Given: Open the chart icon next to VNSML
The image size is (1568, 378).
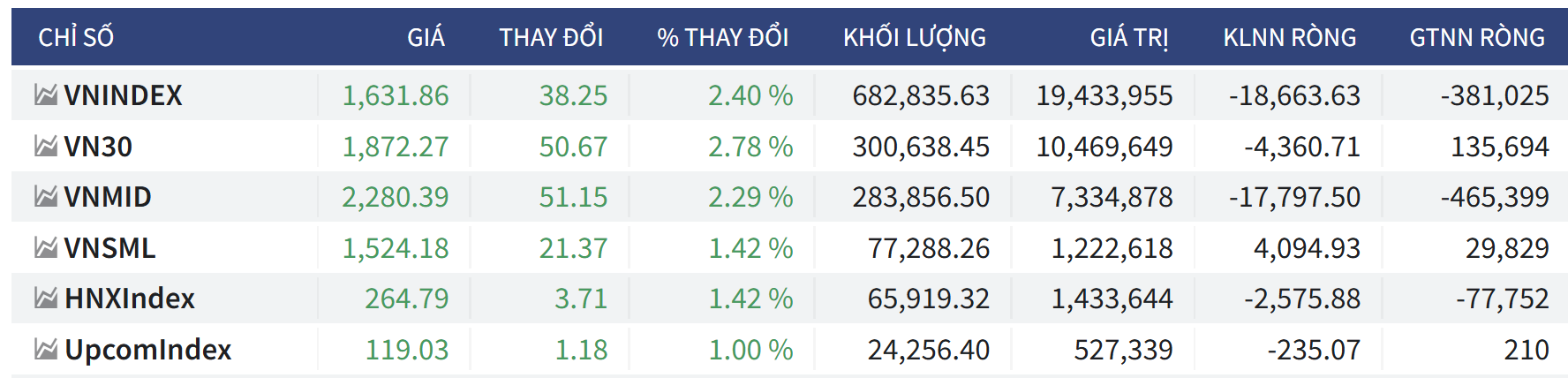Looking at the screenshot, I should click(46, 247).
